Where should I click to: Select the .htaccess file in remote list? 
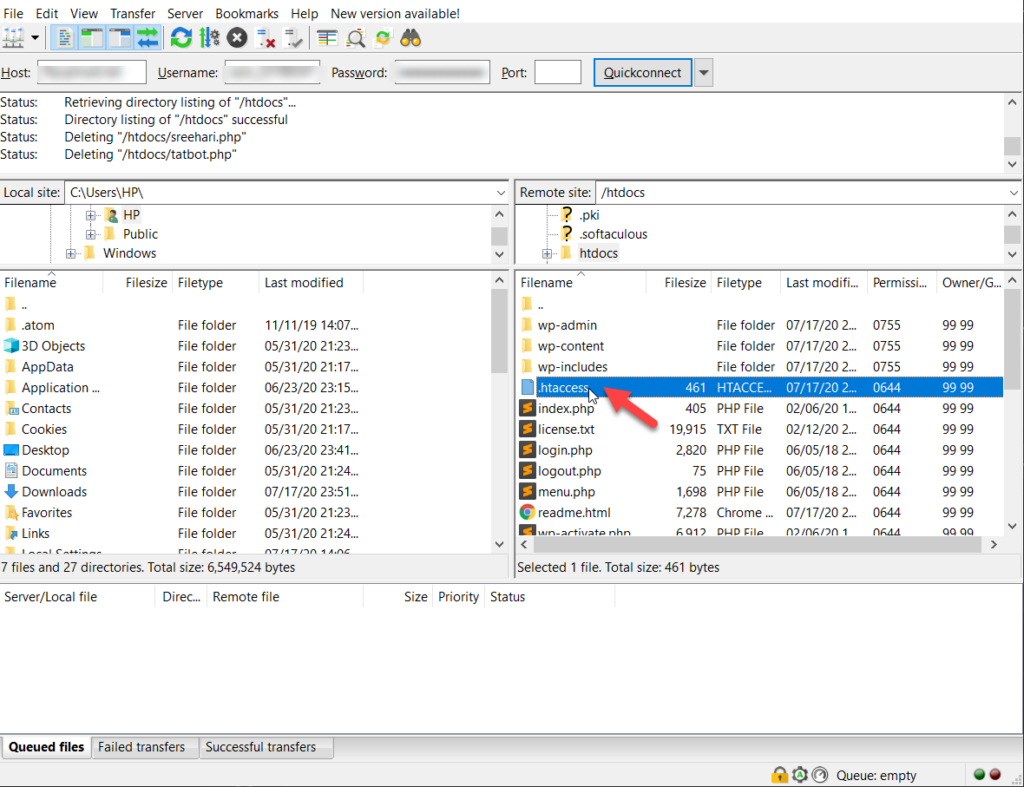coord(761,387)
